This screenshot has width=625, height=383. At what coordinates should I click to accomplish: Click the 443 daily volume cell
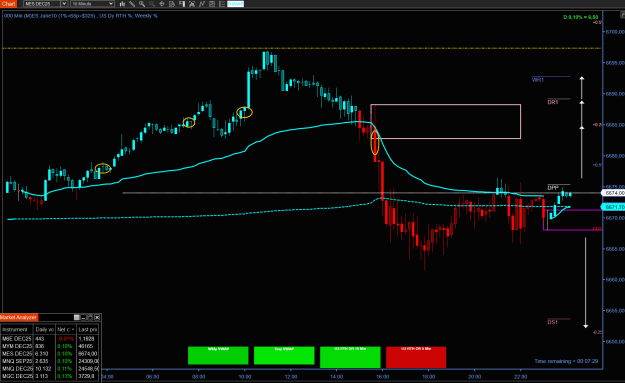(44, 338)
